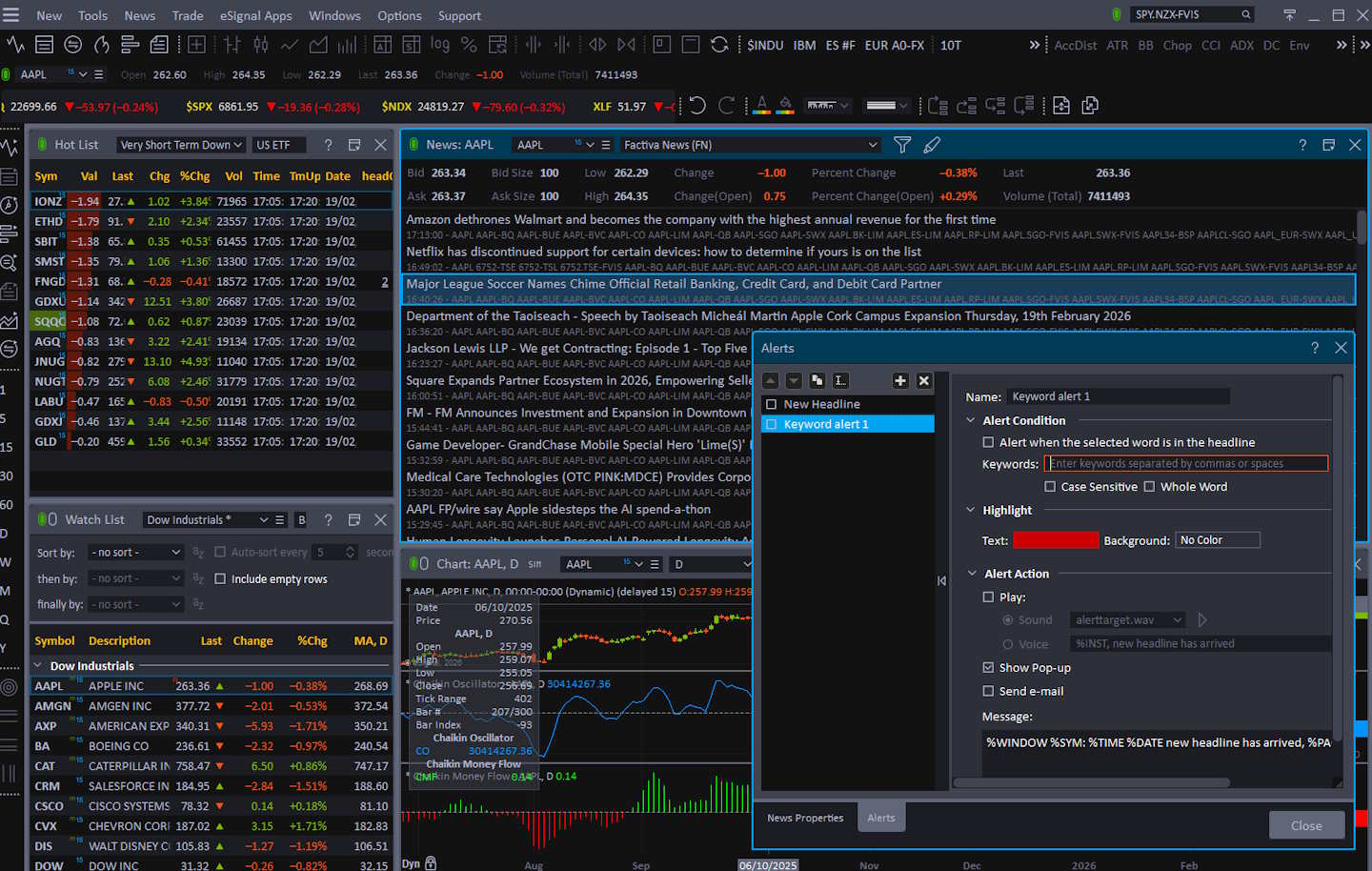Click the Alerts dialog help question mark
This screenshot has height=871, width=1372.
1315,348
